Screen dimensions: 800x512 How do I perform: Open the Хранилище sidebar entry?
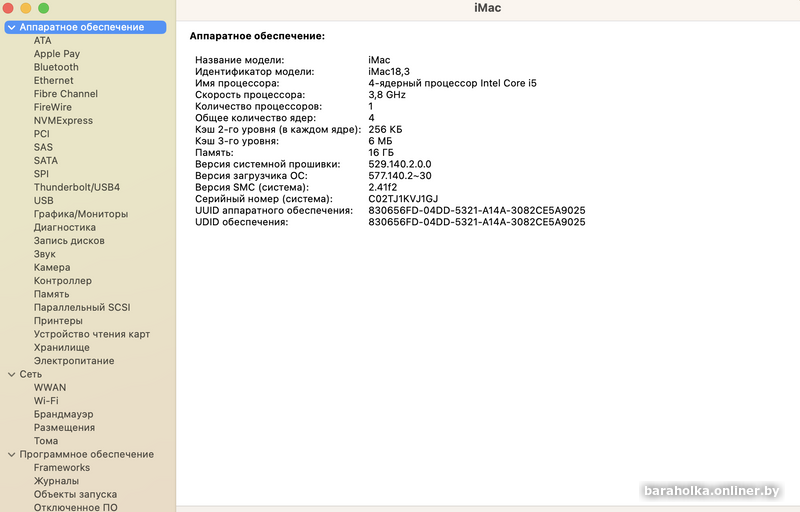[x=61, y=347]
